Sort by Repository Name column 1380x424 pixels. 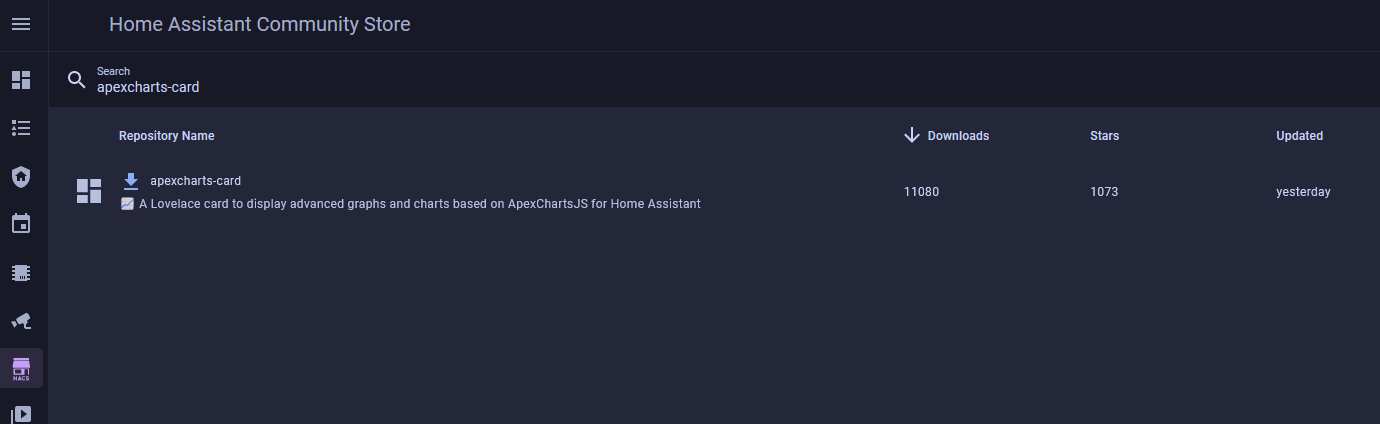pos(166,136)
